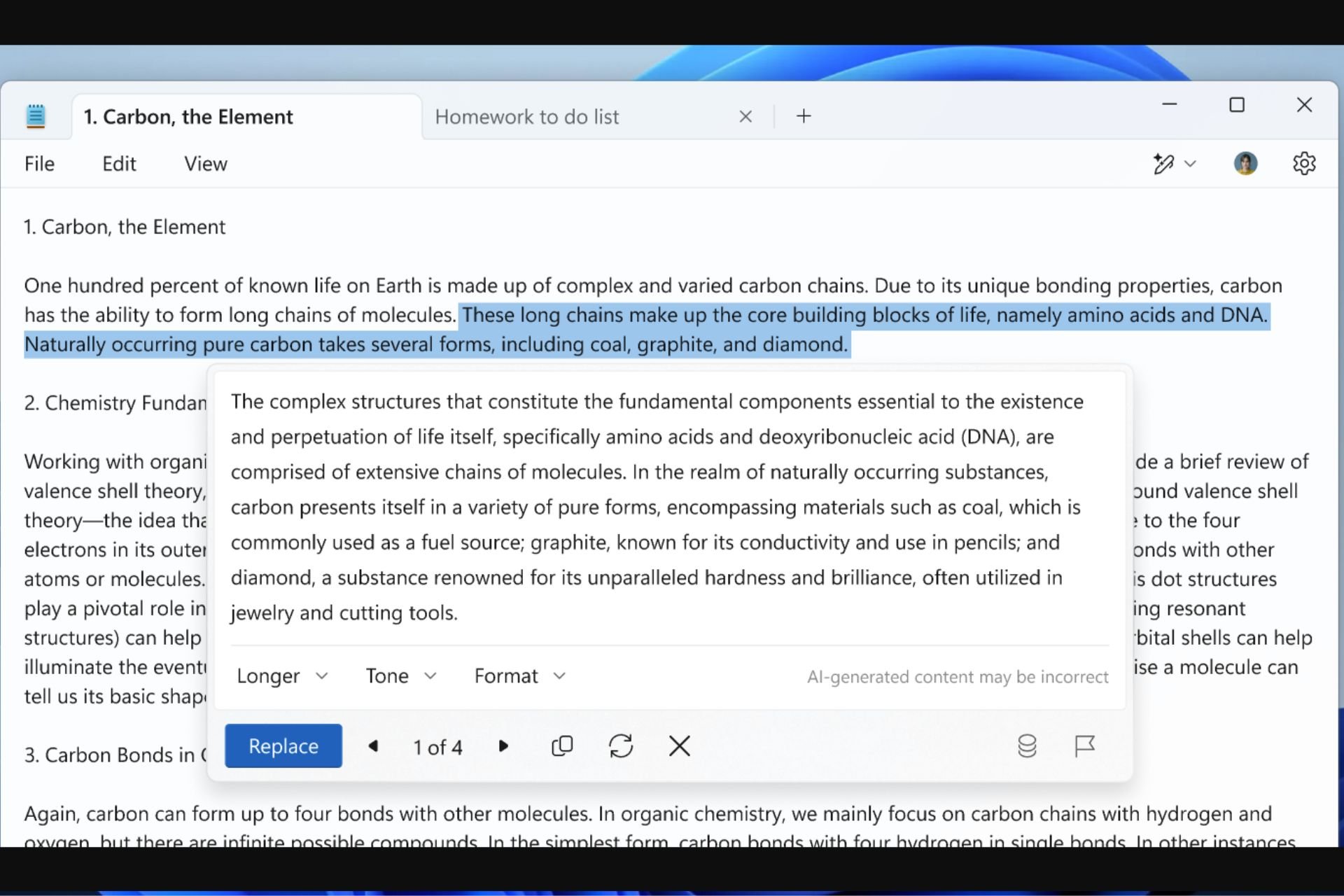Screen dimensions: 1344x896
Task: Click the '3. Carbon Bonds in' heading
Action: pyautogui.click(x=115, y=755)
